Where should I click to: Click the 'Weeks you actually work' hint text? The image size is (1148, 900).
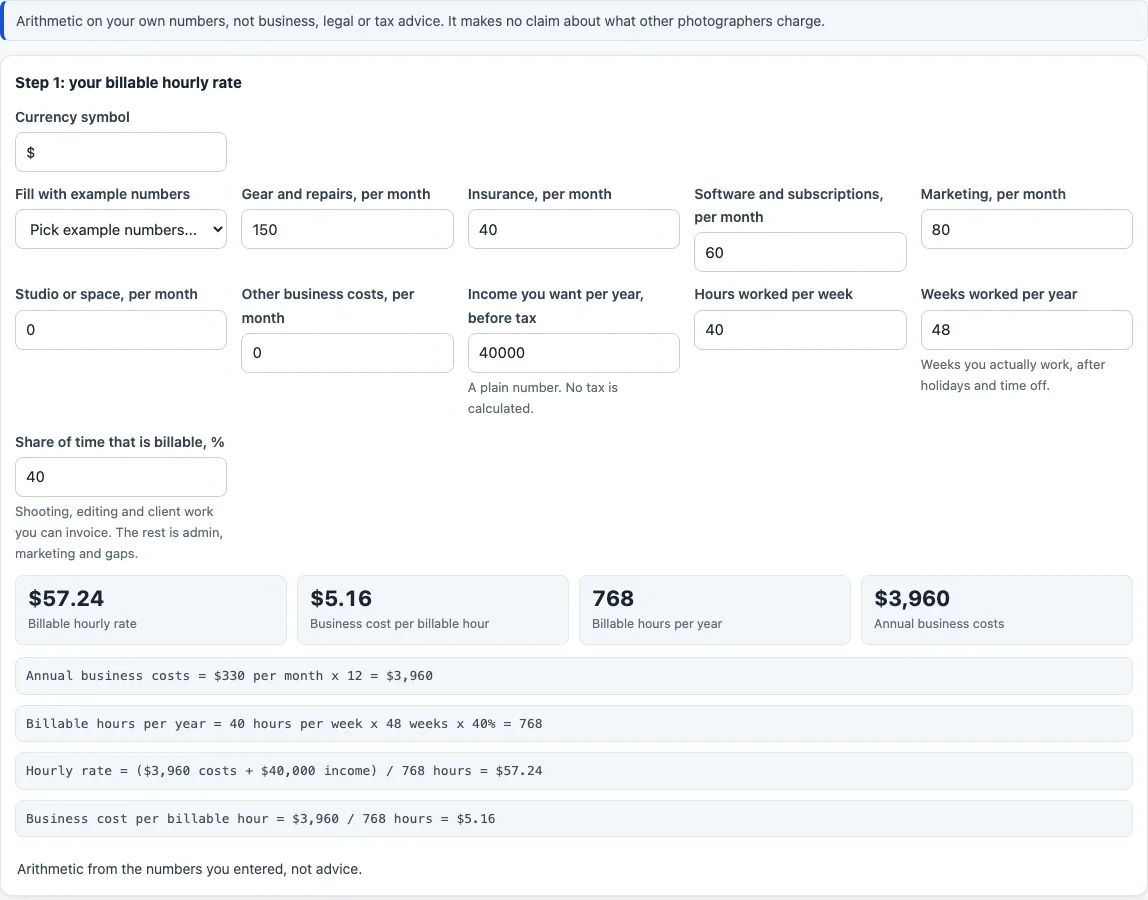(1013, 375)
